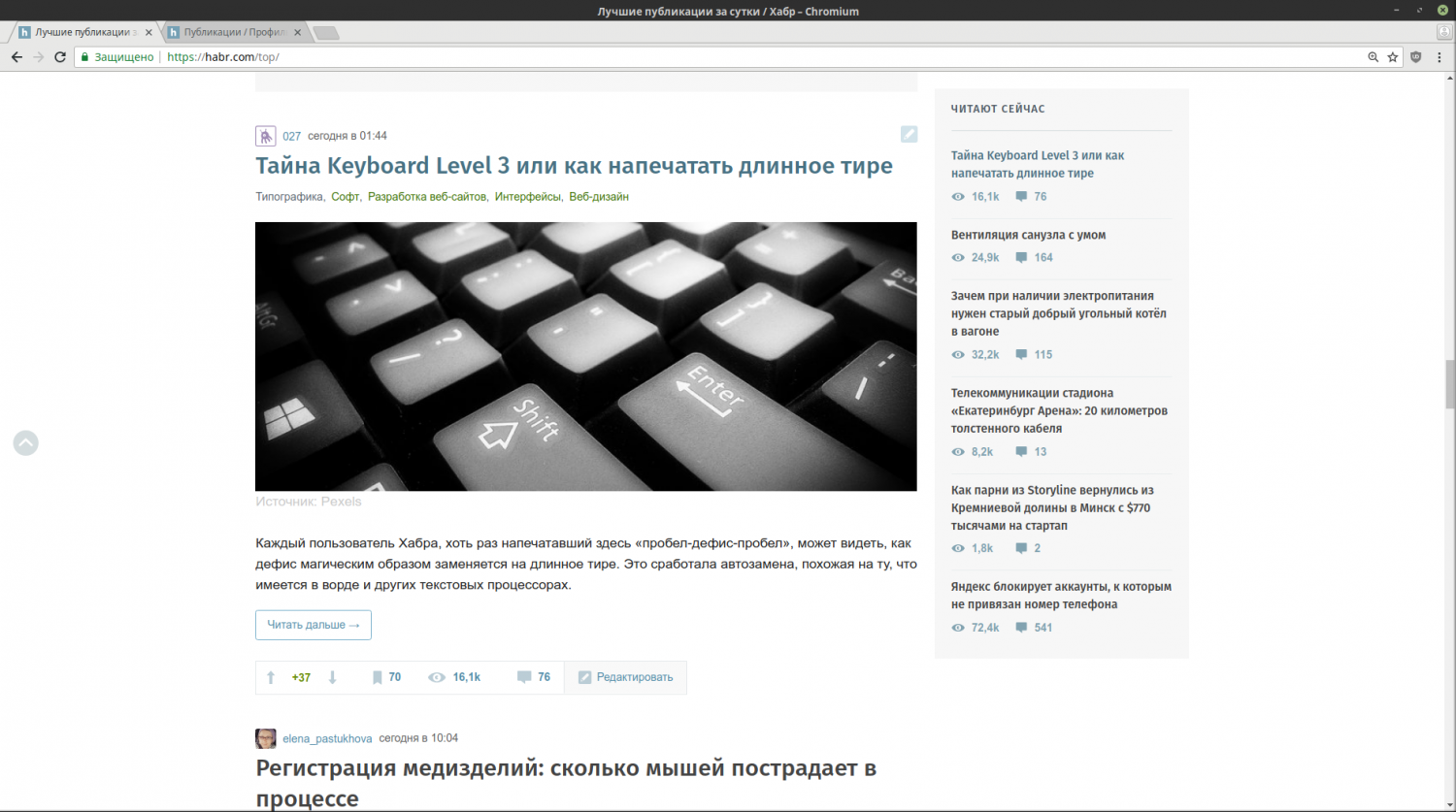Click the browser forward arrow
The height and width of the screenshot is (812, 1456).
coord(38,57)
